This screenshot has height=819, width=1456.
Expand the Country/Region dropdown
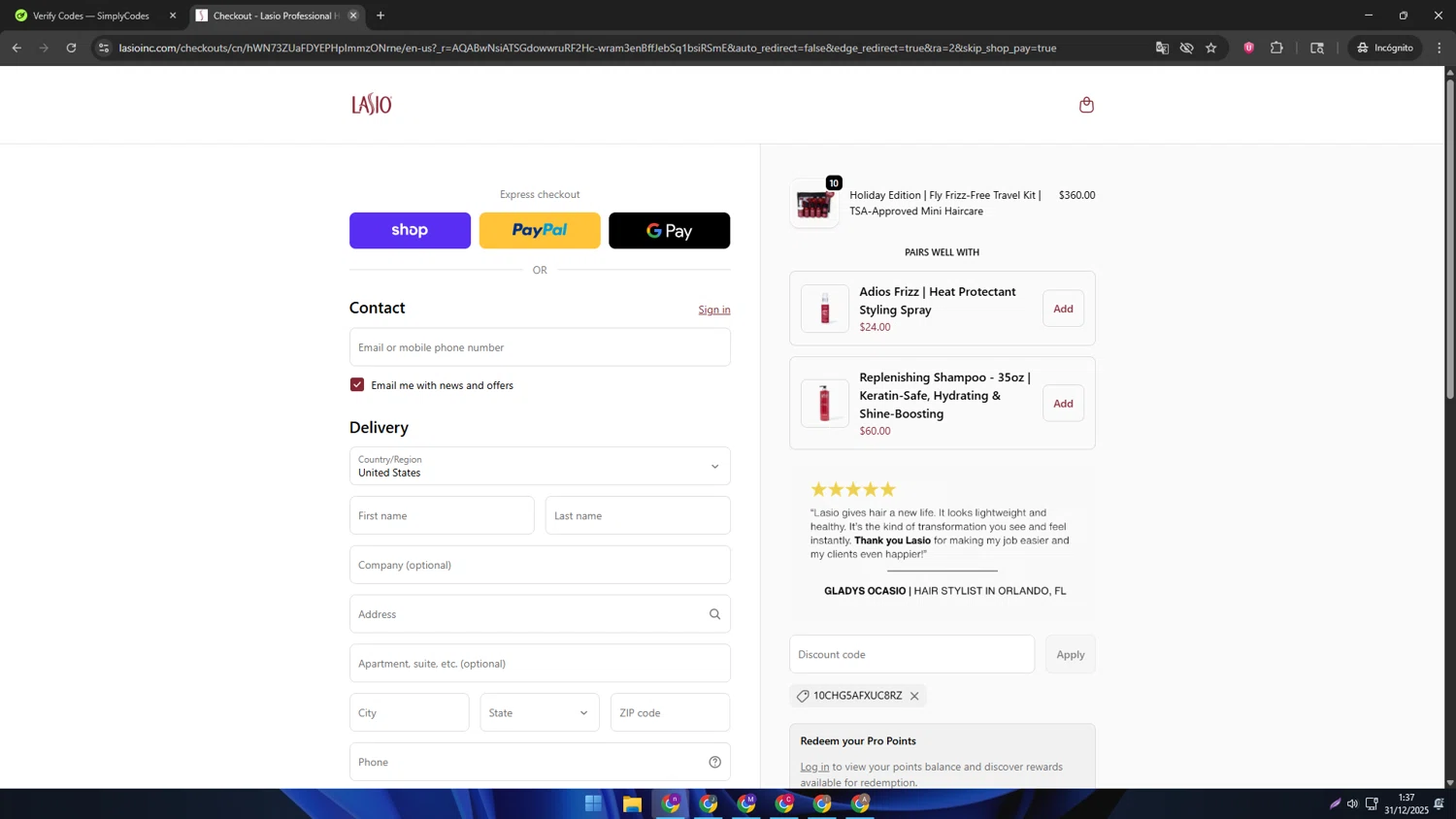point(540,466)
